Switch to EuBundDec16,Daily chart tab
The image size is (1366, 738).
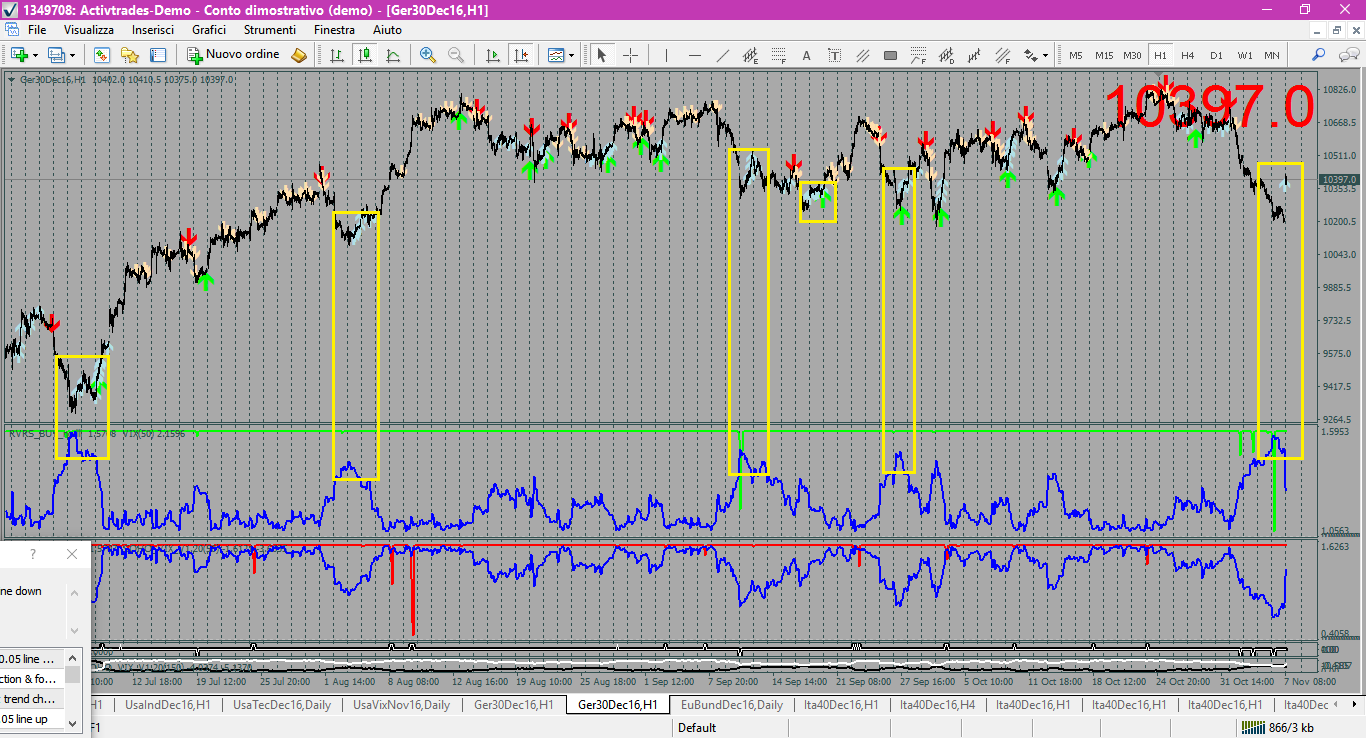coord(731,705)
